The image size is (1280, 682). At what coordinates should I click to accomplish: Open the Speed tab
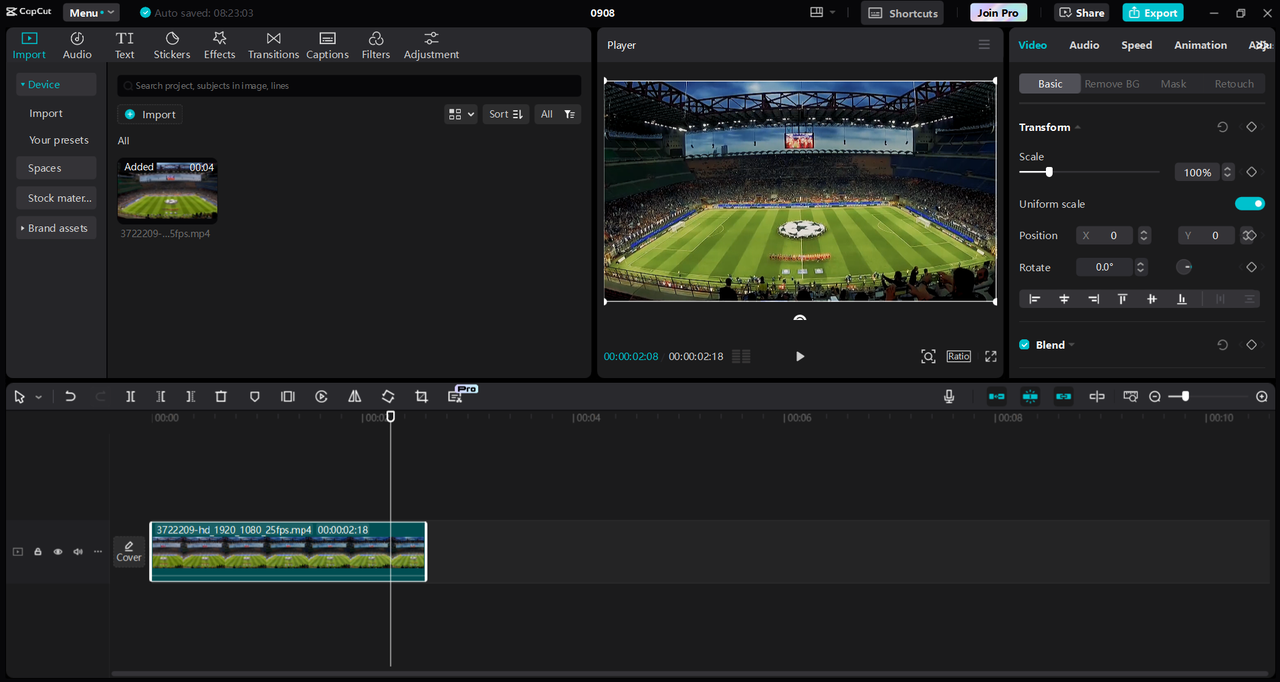(x=1136, y=45)
